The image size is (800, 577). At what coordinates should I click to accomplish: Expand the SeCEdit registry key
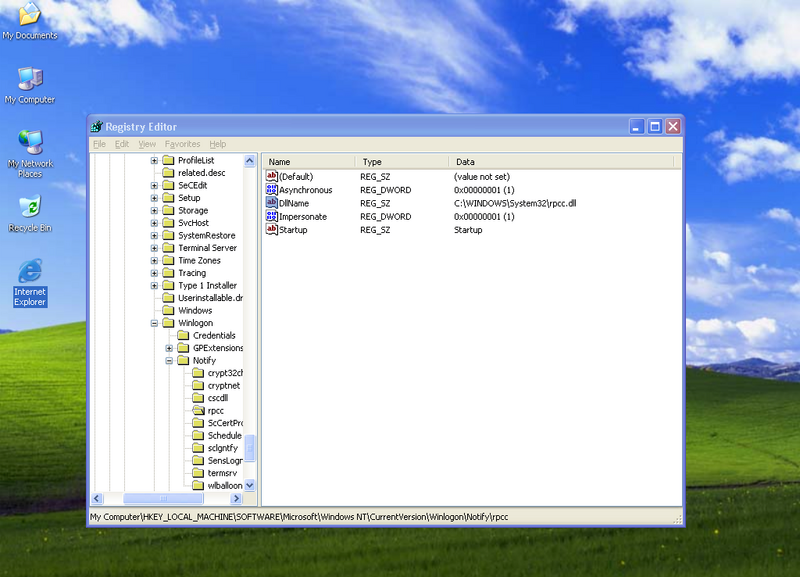pyautogui.click(x=154, y=185)
